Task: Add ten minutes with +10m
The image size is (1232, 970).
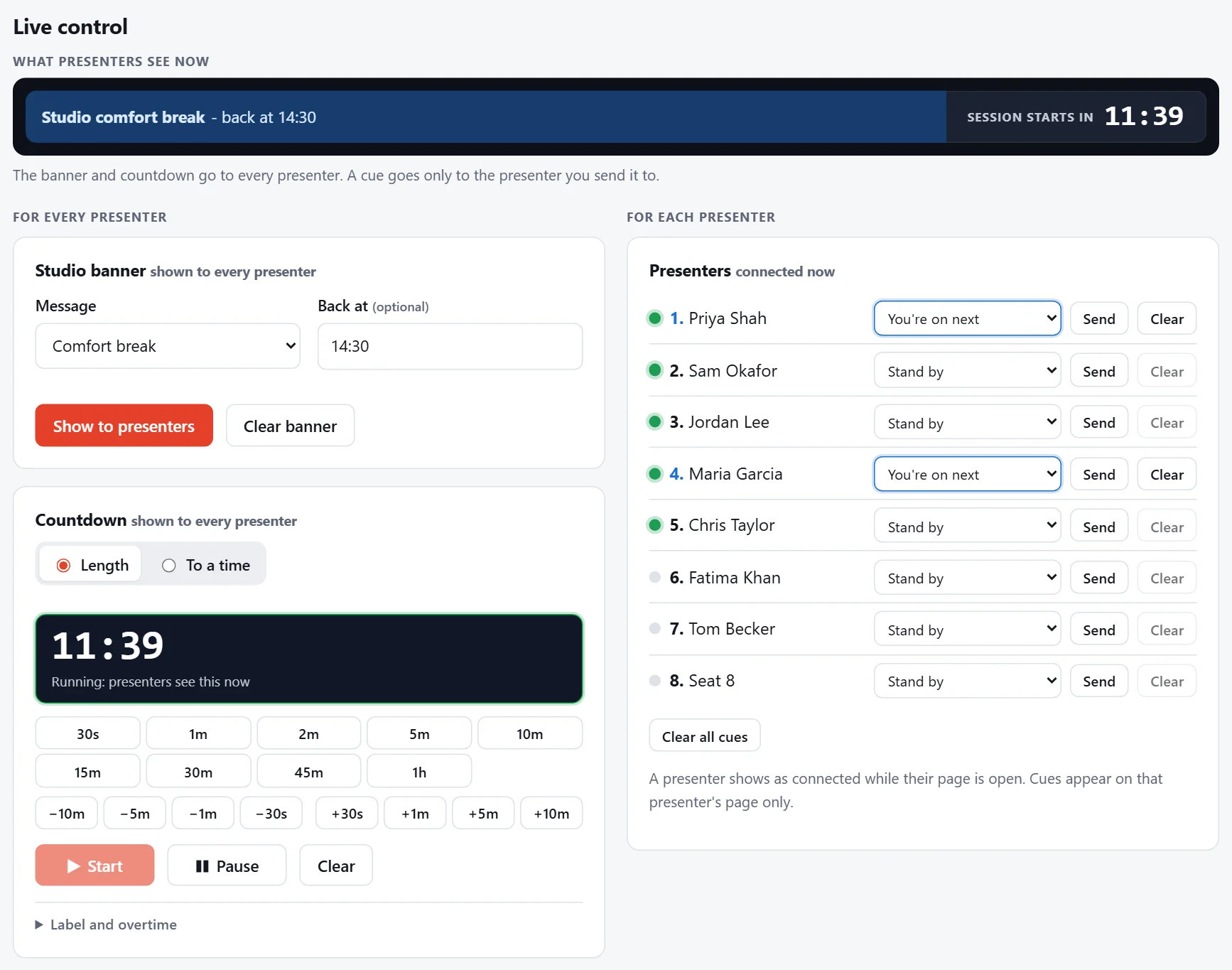Action: pos(551,813)
